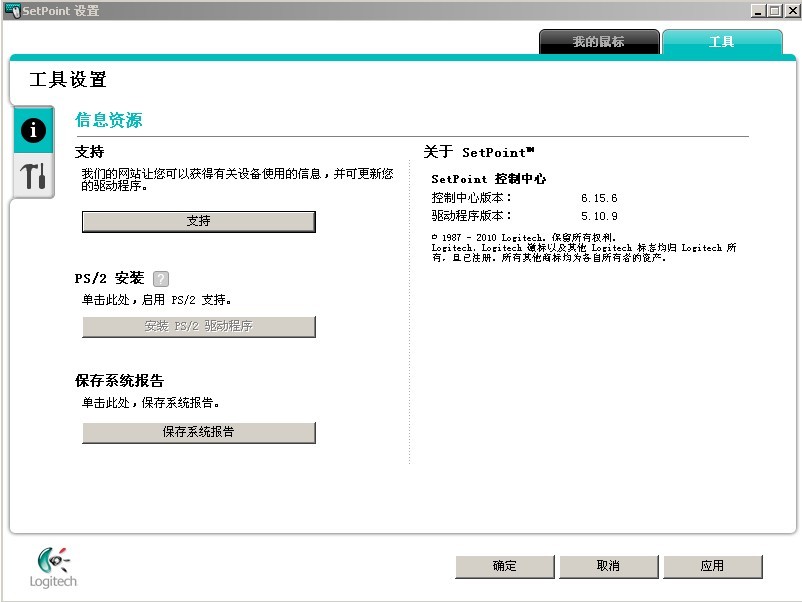The width and height of the screenshot is (802, 602).
Task: Click the 关于 SetPoint heading
Action: point(479,152)
